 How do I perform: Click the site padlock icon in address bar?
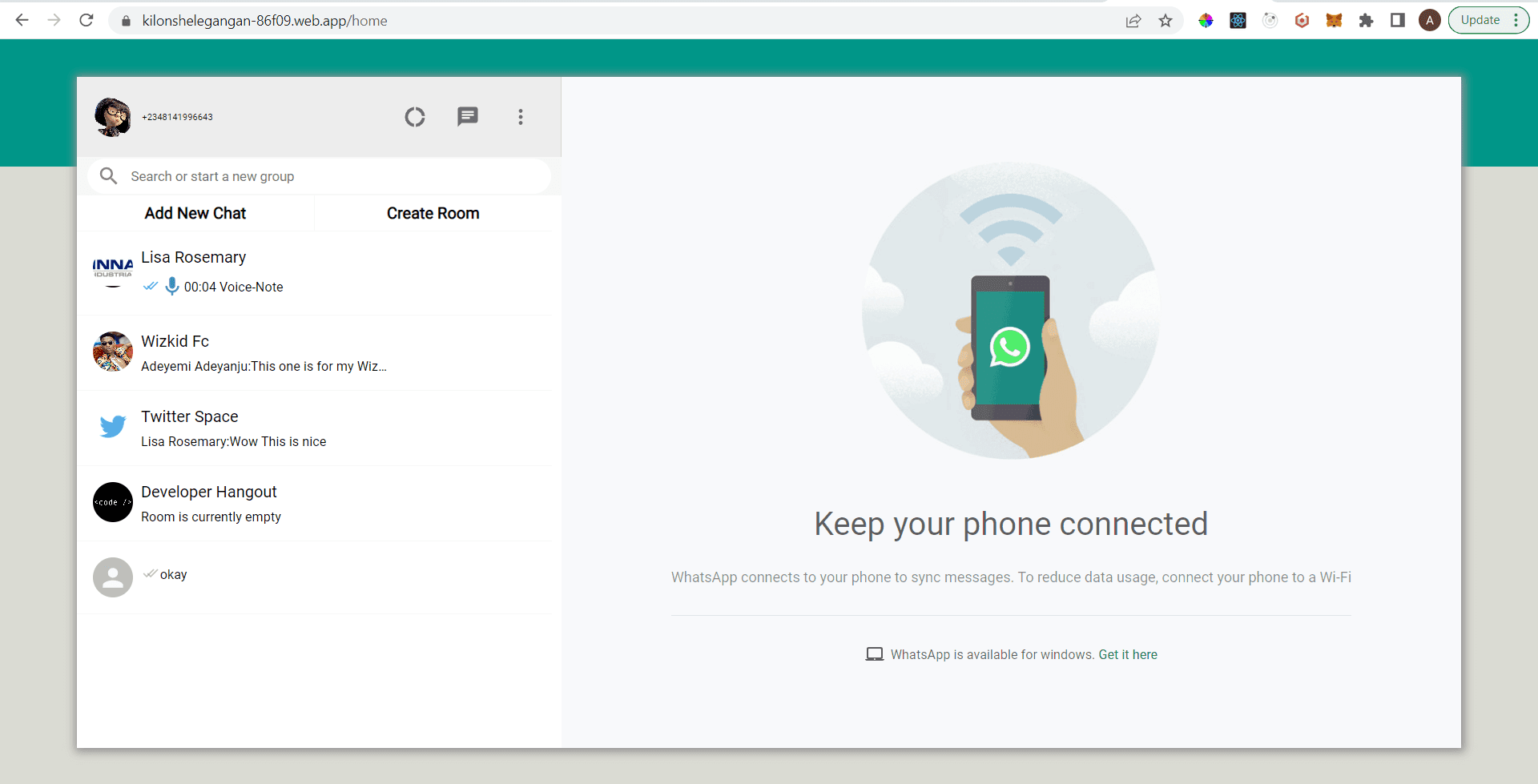coord(126,21)
